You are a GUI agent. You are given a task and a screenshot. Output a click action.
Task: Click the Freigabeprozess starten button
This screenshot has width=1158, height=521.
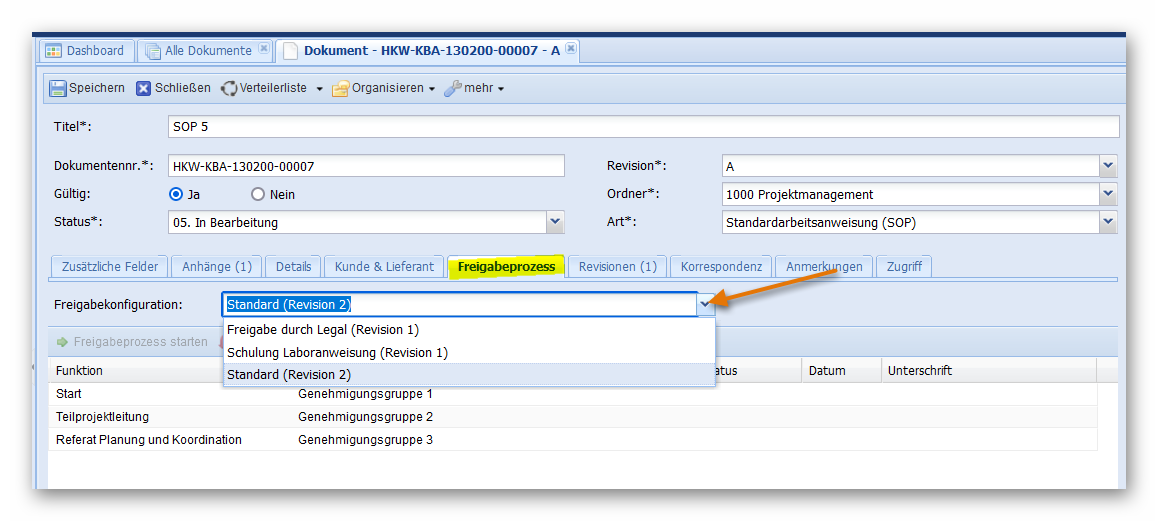pyautogui.click(x=132, y=342)
